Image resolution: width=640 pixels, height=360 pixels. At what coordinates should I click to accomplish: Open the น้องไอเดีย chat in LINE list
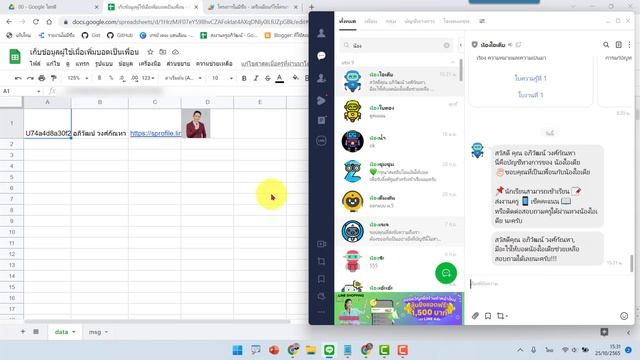[x=399, y=81]
